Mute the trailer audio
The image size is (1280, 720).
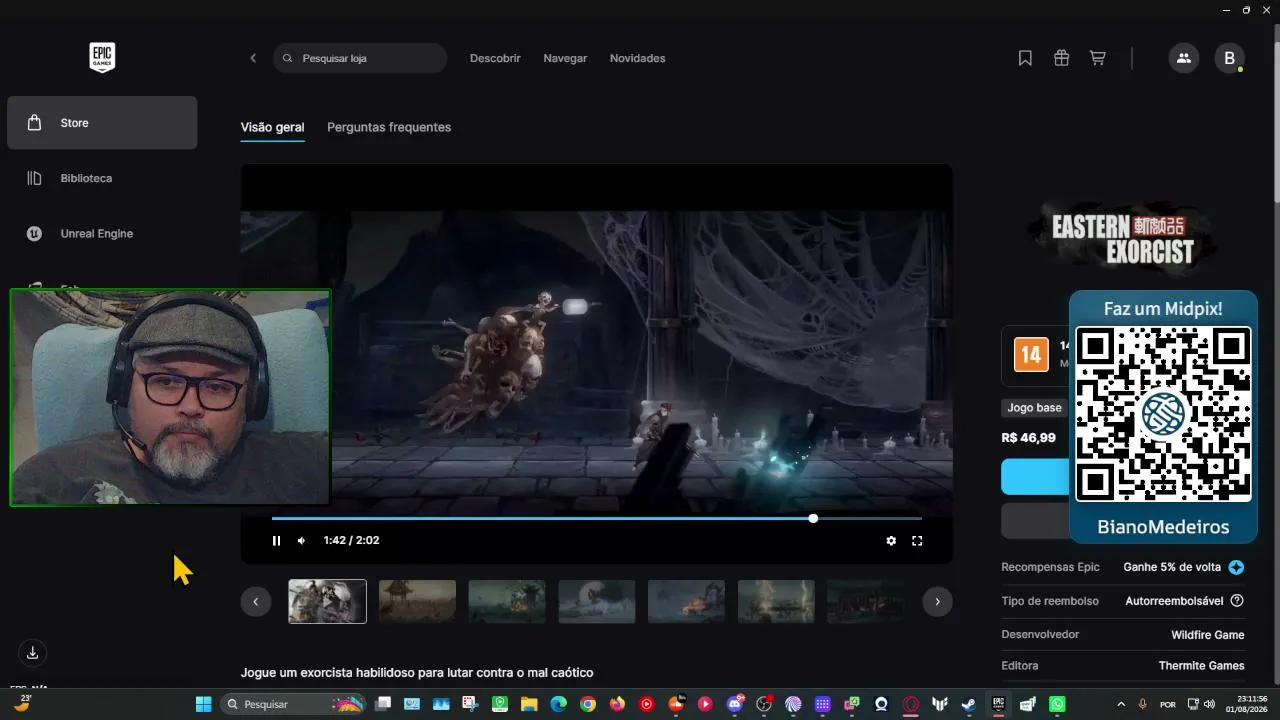(302, 541)
